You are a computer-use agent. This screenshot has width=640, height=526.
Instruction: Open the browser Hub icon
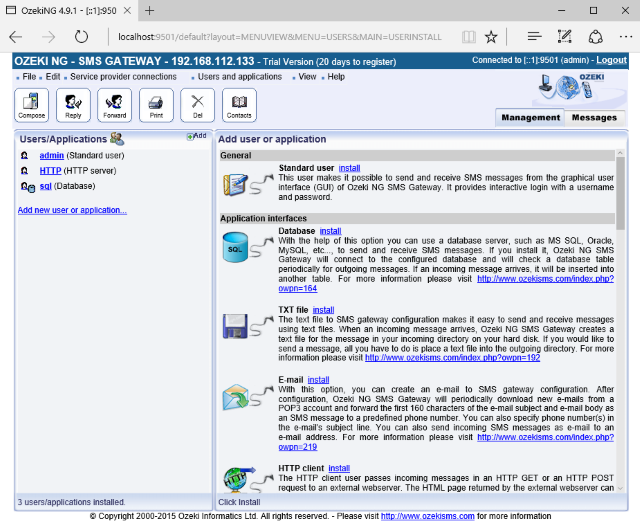coord(534,37)
